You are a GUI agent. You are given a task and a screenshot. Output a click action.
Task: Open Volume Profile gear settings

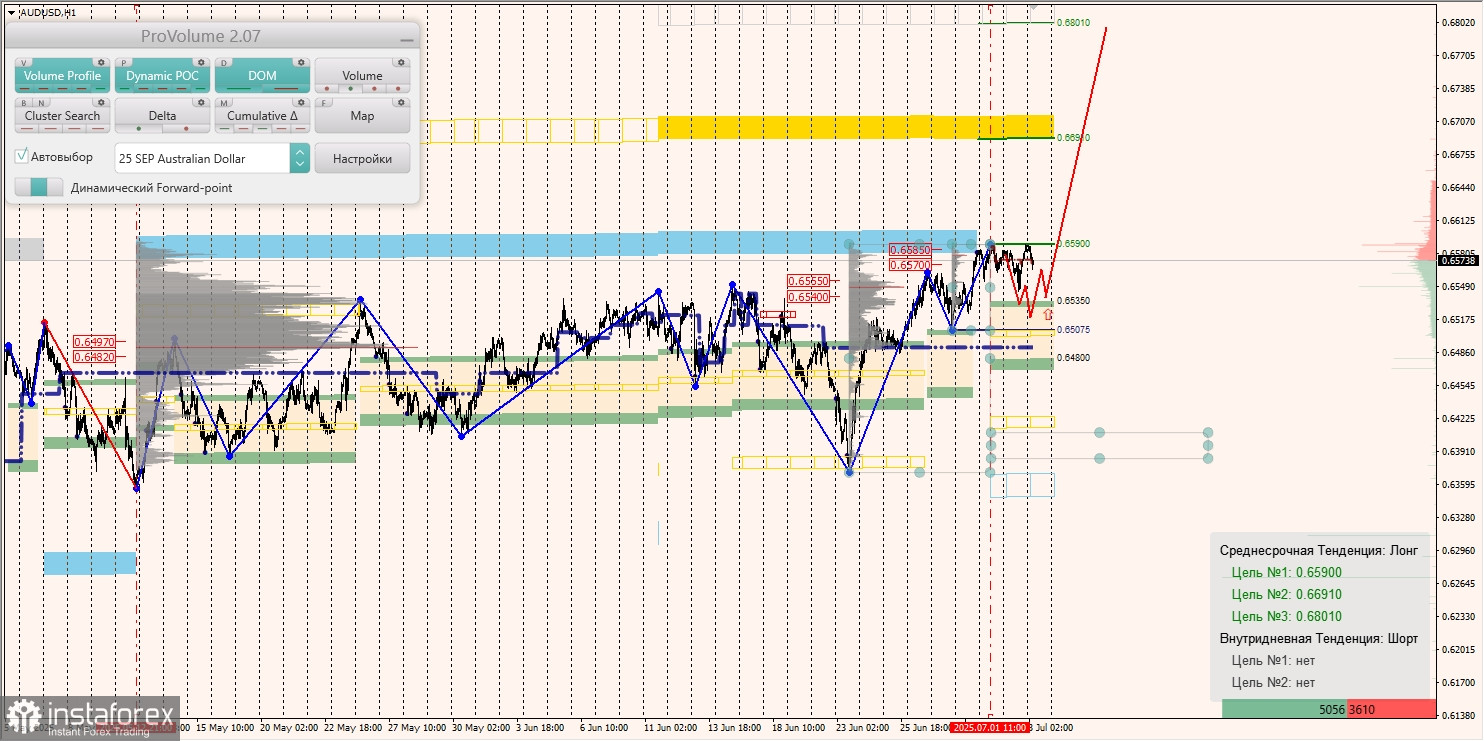(x=101, y=62)
